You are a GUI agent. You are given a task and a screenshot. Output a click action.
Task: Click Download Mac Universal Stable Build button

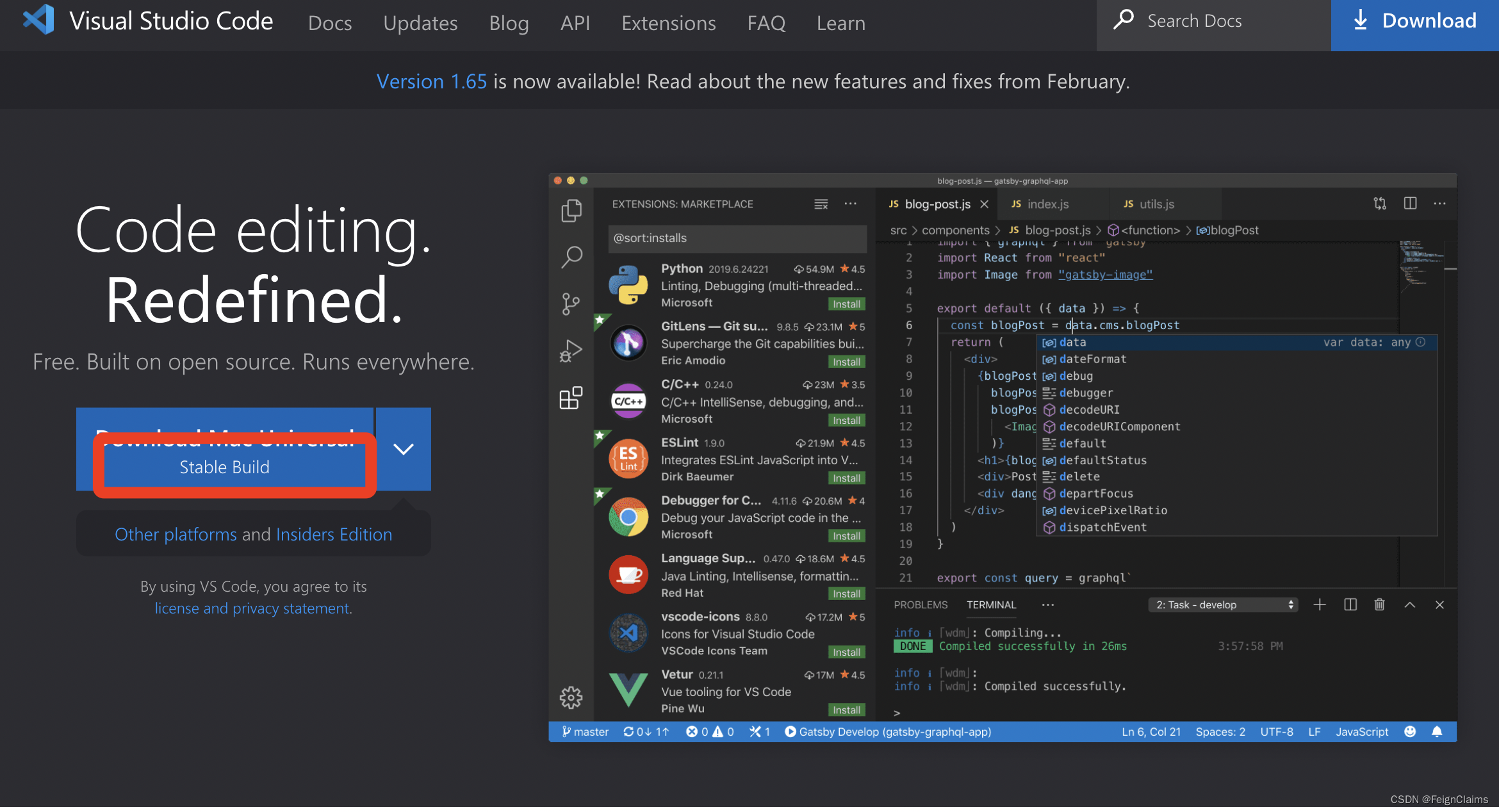(225, 450)
